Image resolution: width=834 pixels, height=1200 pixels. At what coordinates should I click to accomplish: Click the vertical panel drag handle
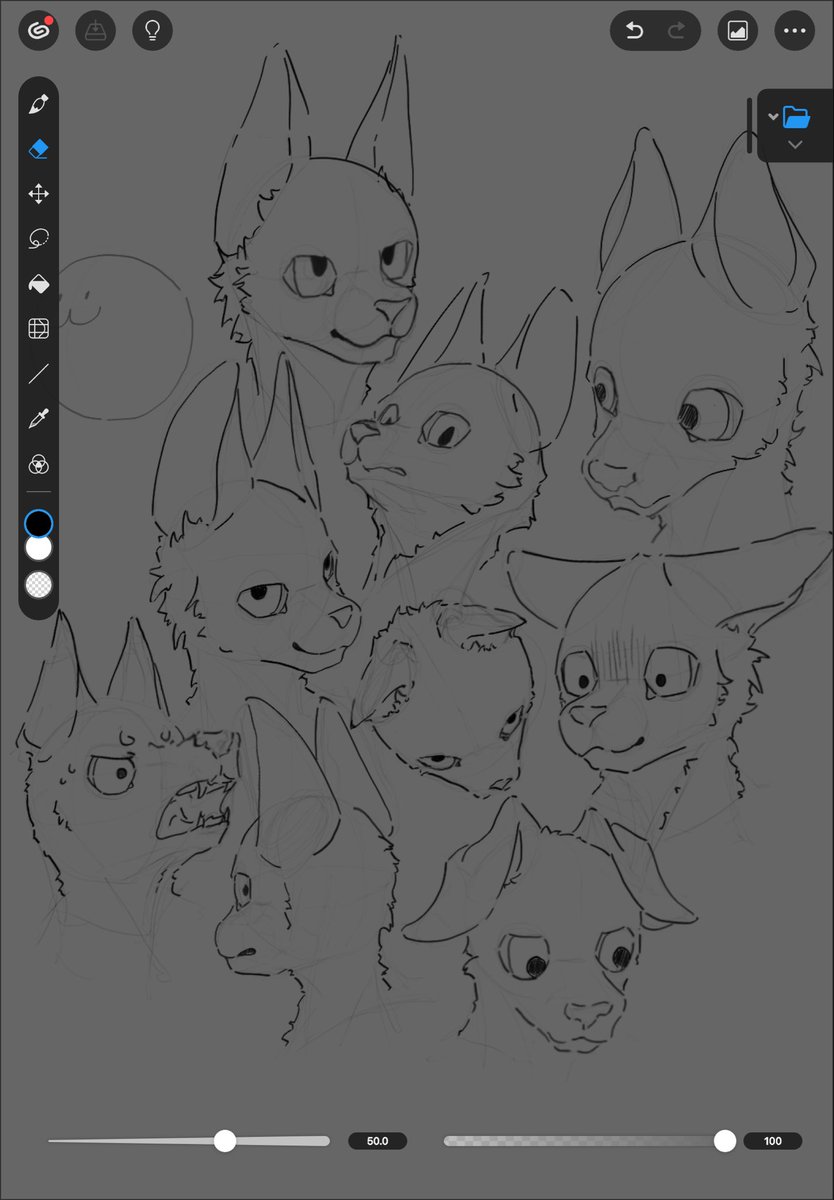[x=750, y=125]
